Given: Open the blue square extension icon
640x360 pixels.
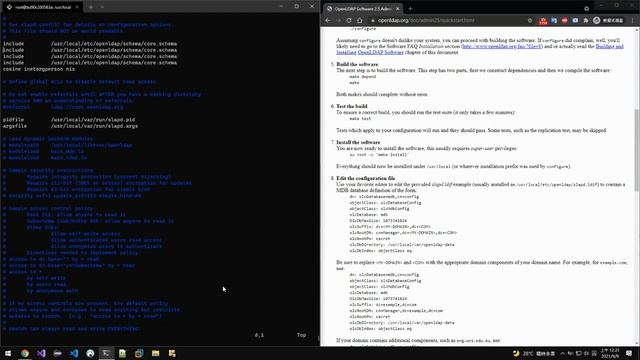Looking at the screenshot, I should pyautogui.click(x=575, y=20).
